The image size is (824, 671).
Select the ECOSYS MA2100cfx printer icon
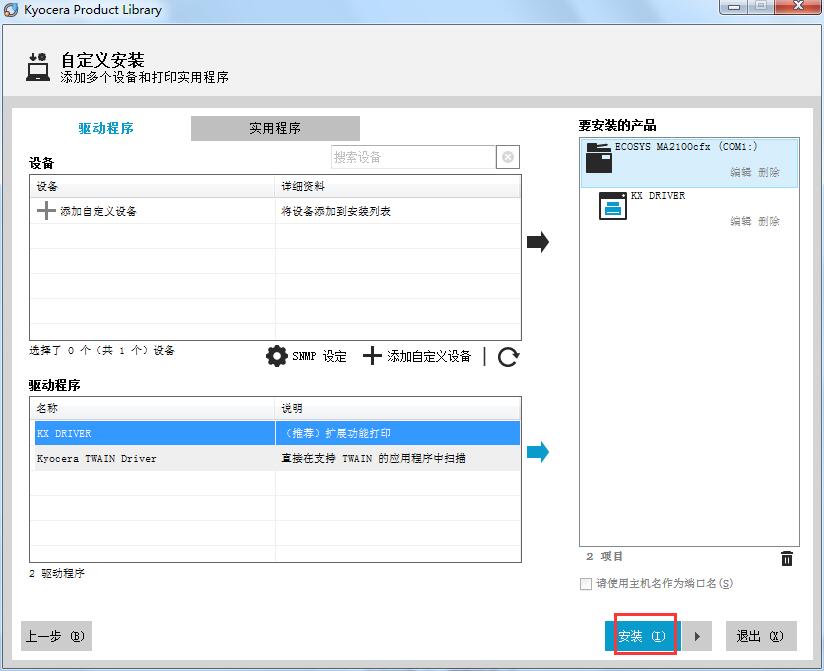click(598, 157)
